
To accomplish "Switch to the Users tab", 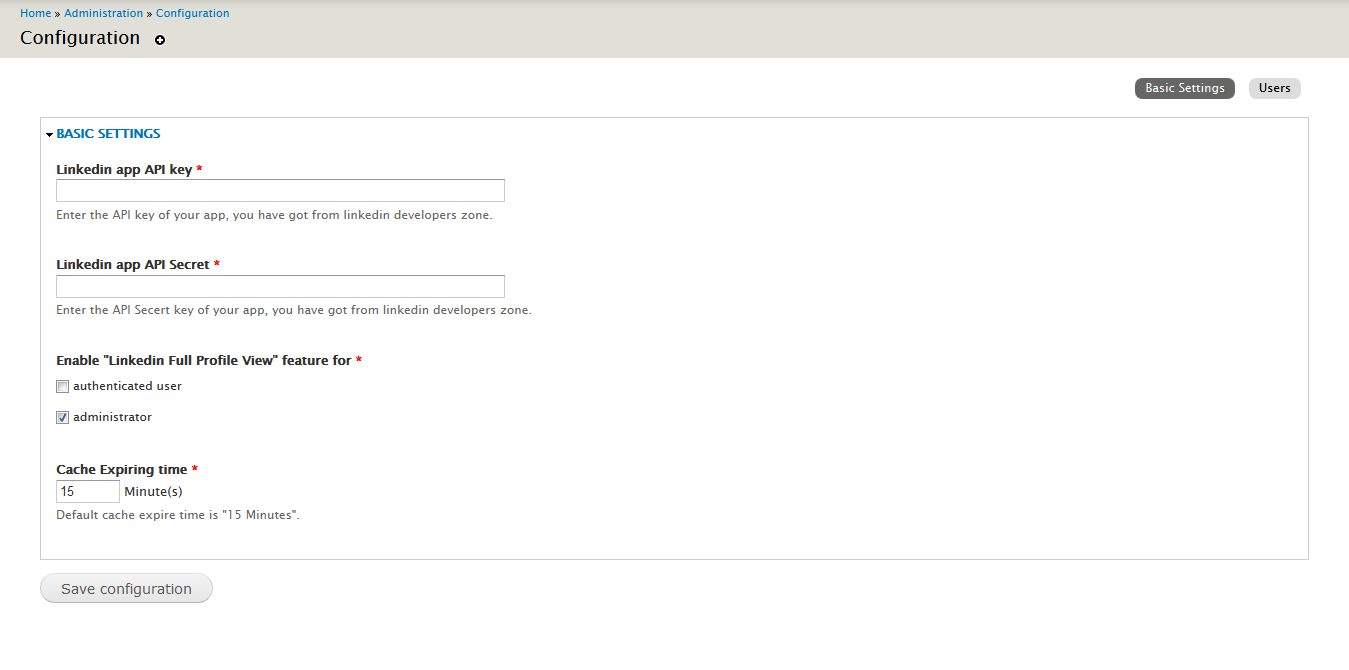I will coord(1274,88).
